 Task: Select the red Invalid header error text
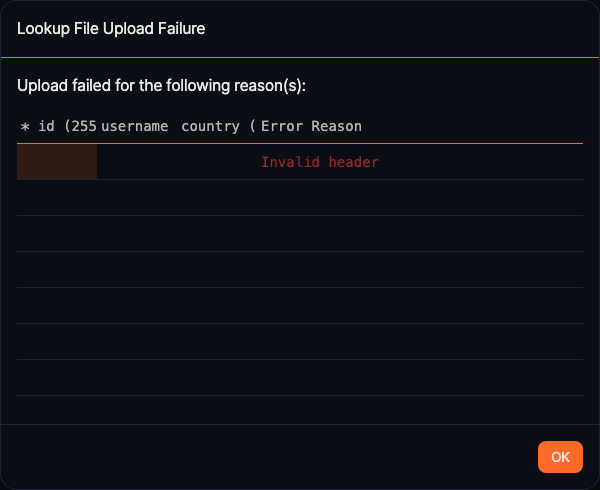320,162
